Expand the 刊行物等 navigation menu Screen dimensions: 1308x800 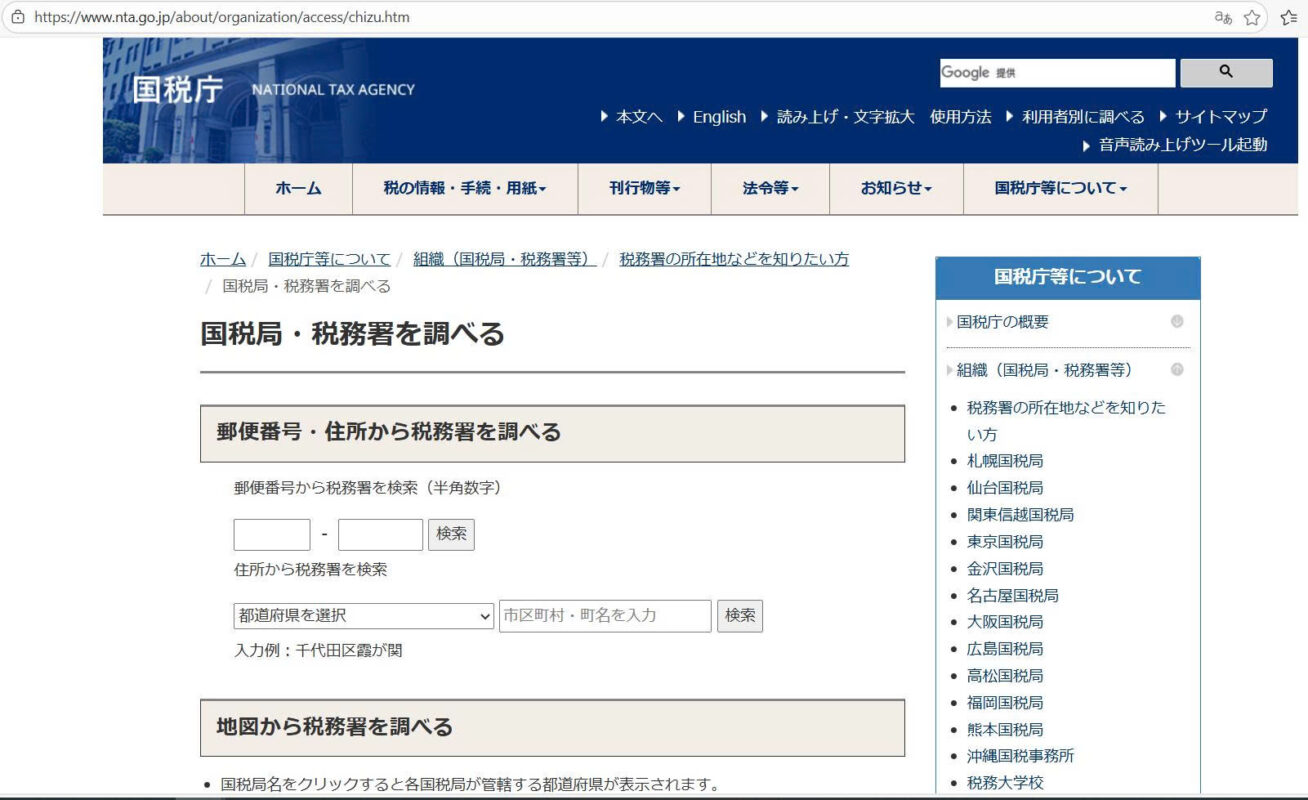click(x=644, y=188)
